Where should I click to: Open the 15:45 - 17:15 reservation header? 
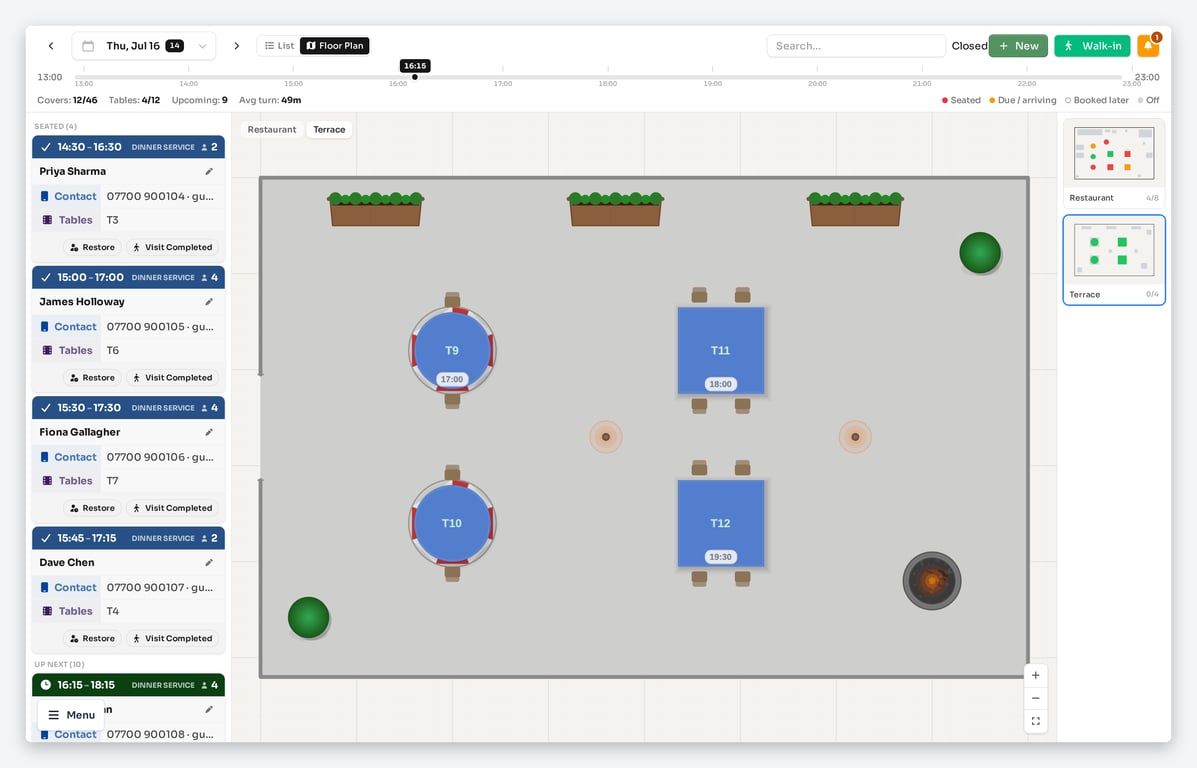click(x=128, y=538)
